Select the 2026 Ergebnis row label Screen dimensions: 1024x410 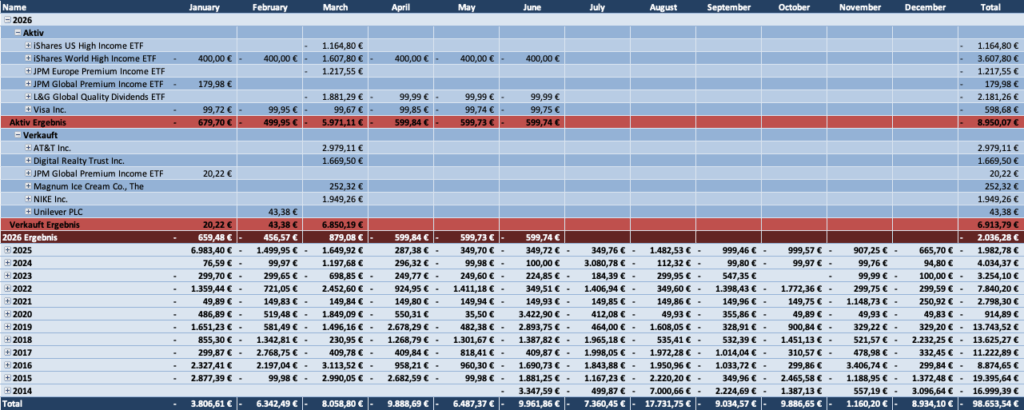coord(29,237)
